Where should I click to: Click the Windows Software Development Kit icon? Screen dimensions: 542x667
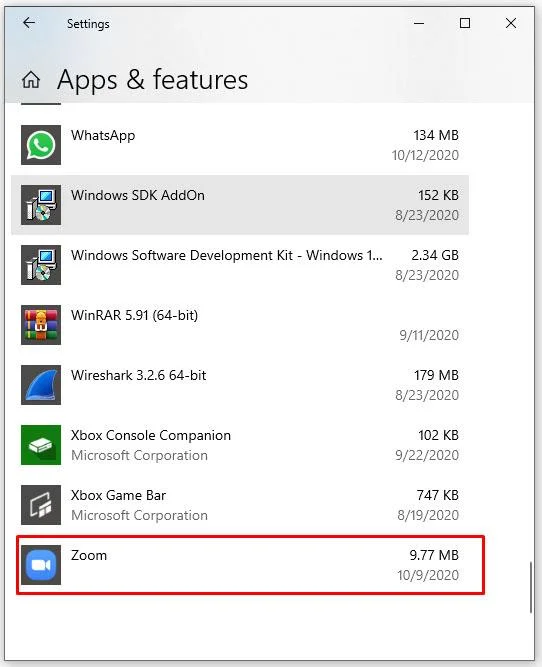pos(41,265)
